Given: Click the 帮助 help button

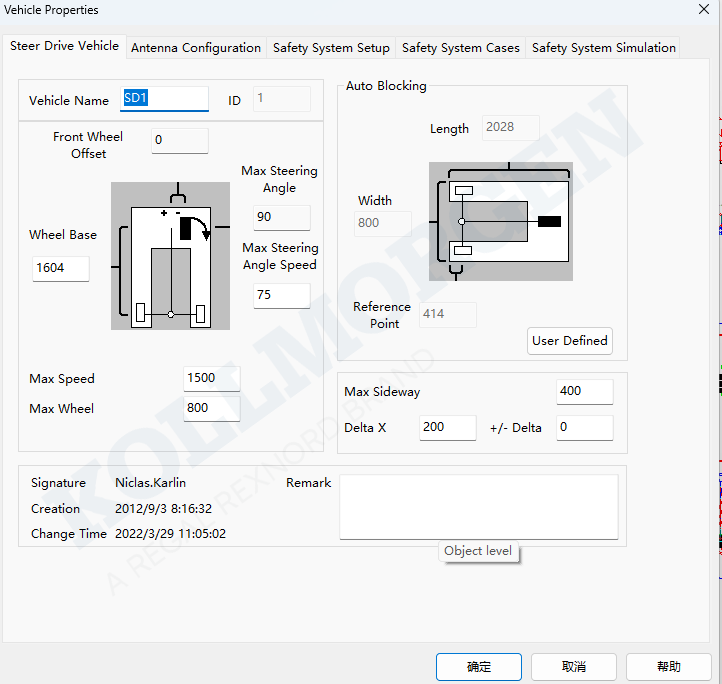Looking at the screenshot, I should tap(668, 667).
